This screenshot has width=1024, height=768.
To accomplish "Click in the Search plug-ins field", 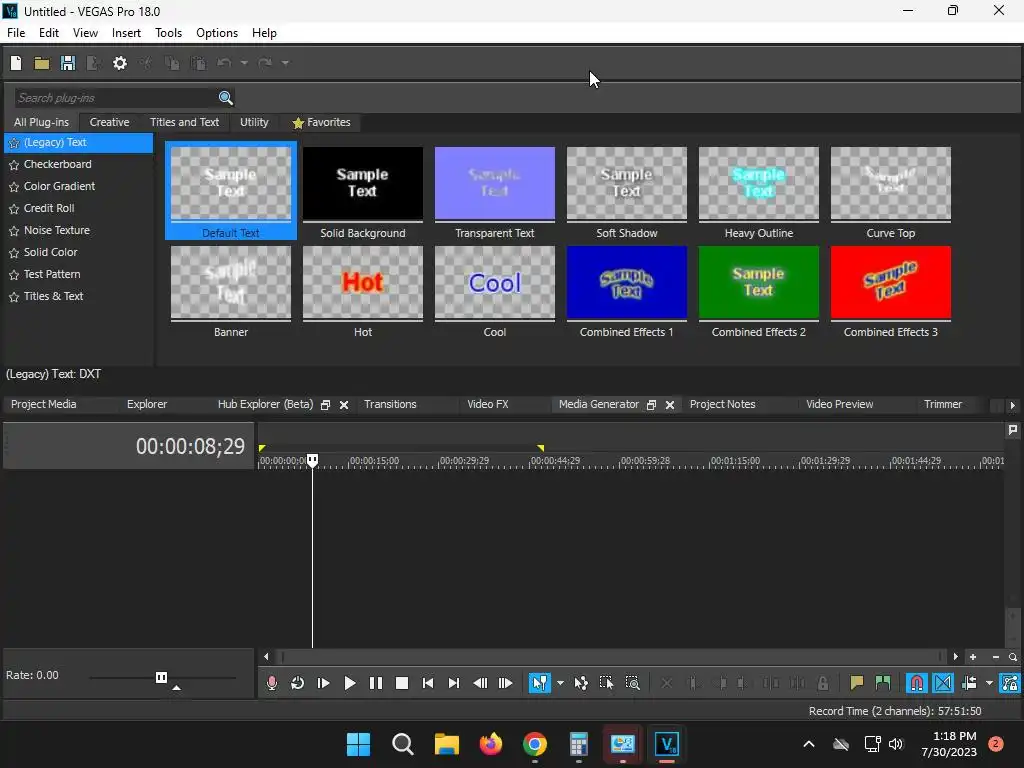I will tap(115, 98).
